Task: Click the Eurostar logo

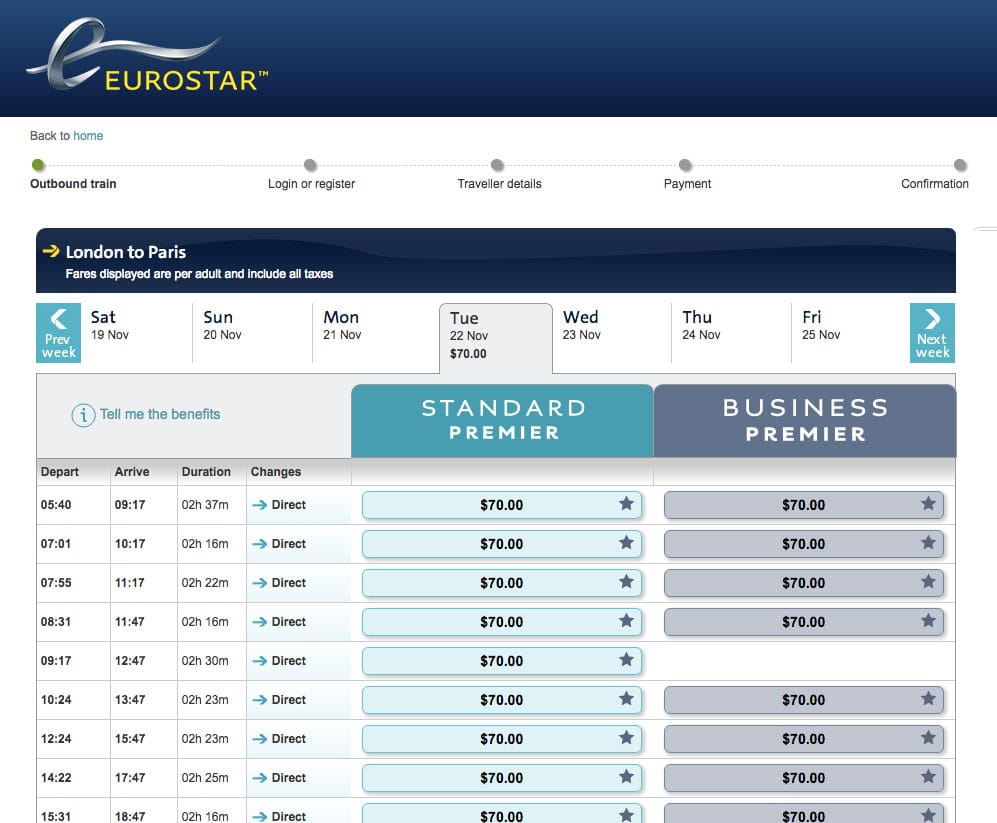Action: point(148,55)
